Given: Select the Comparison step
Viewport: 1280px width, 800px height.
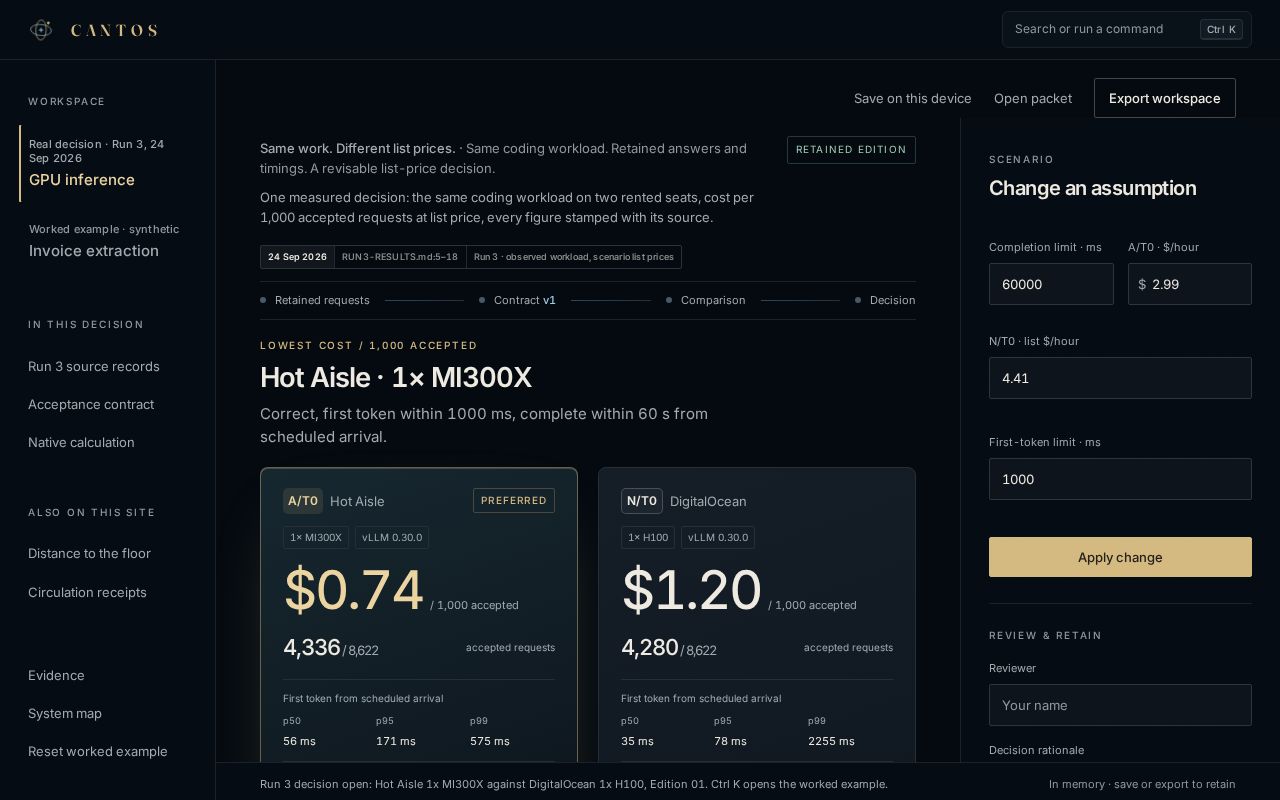Looking at the screenshot, I should [x=706, y=300].
